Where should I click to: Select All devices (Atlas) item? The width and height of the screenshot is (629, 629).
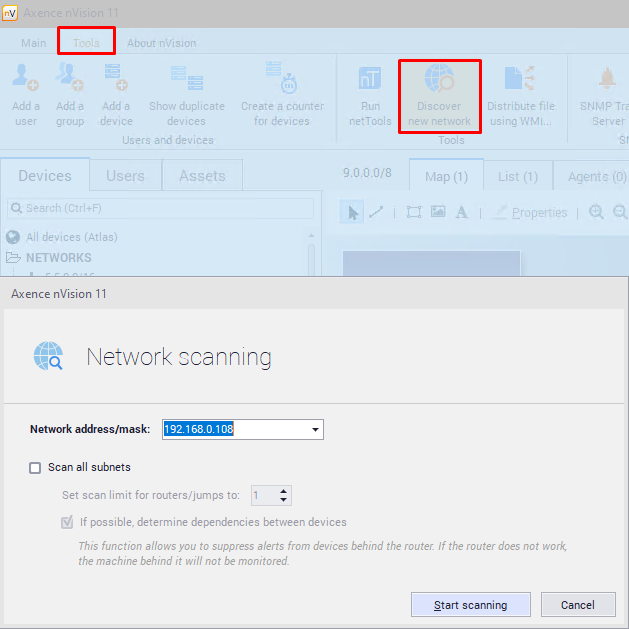point(70,237)
